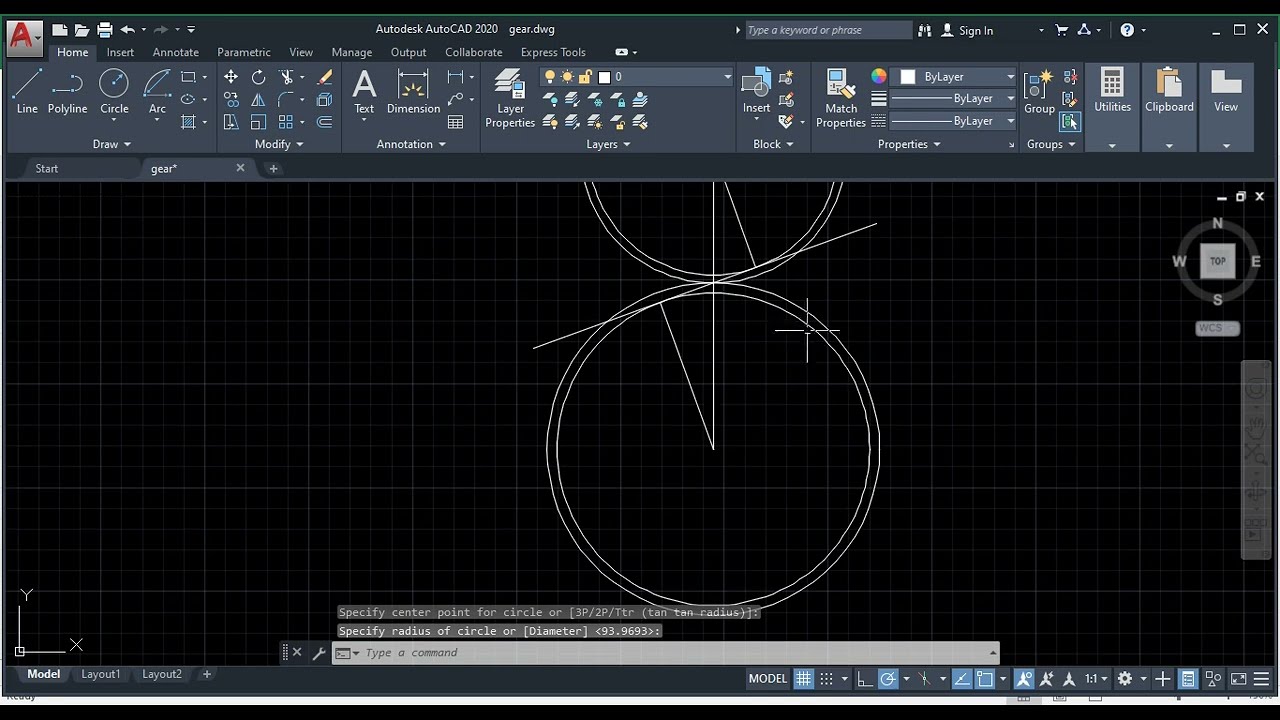
Task: Select the Rotate tool
Action: [259, 77]
